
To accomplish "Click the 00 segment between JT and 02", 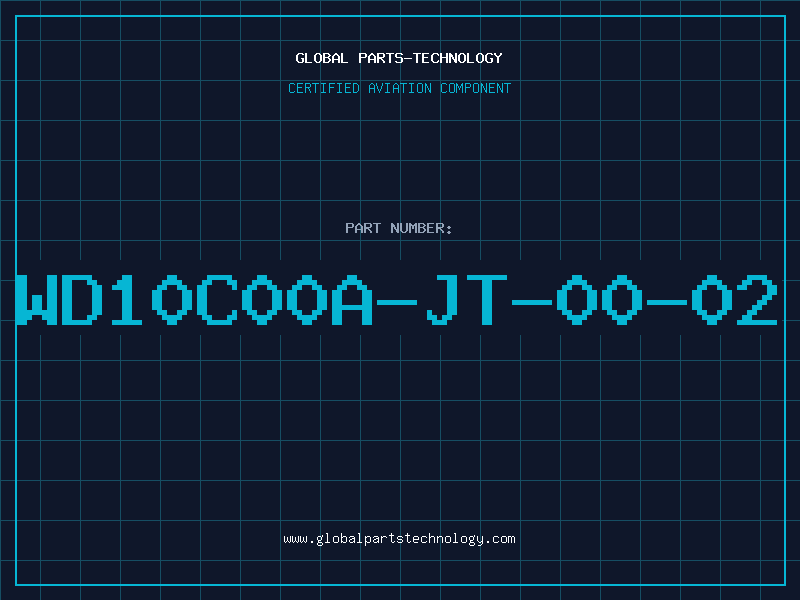I will (x=599, y=299).
